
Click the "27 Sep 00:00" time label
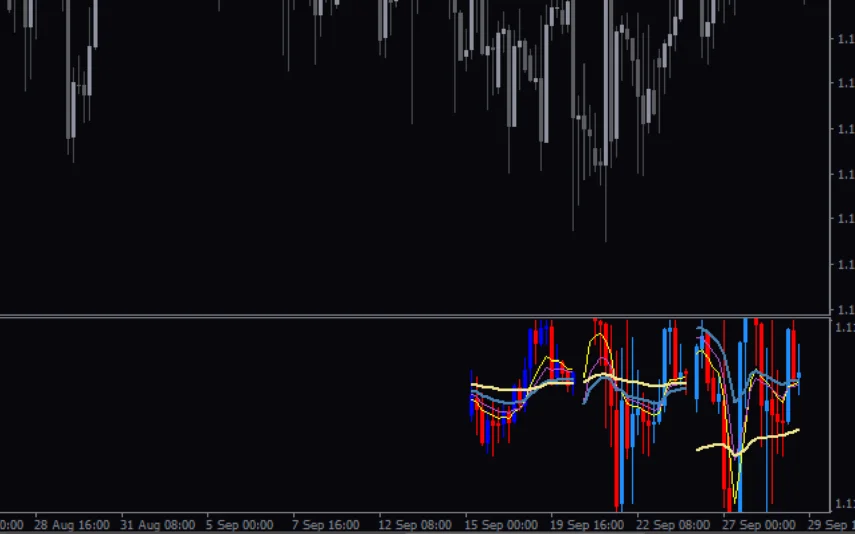point(762,524)
